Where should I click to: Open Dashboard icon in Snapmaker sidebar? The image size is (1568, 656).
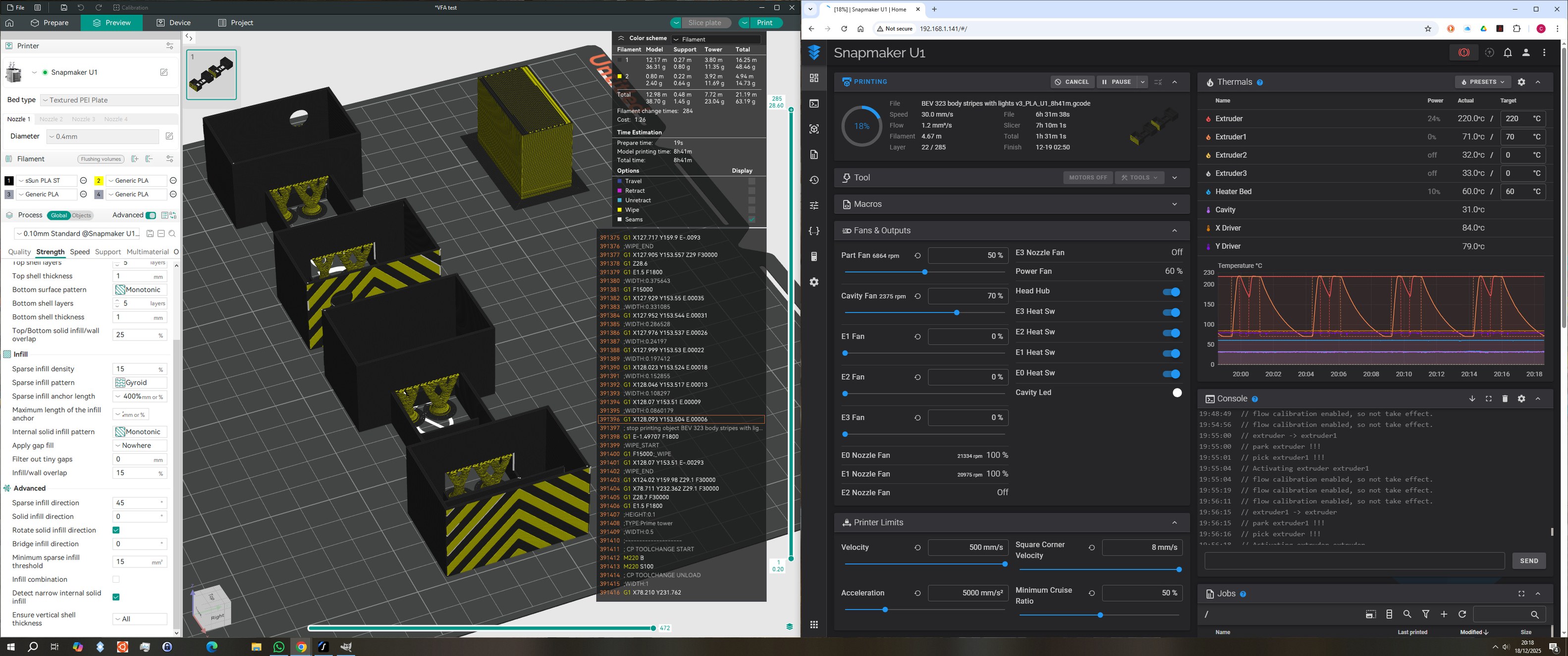coord(814,78)
